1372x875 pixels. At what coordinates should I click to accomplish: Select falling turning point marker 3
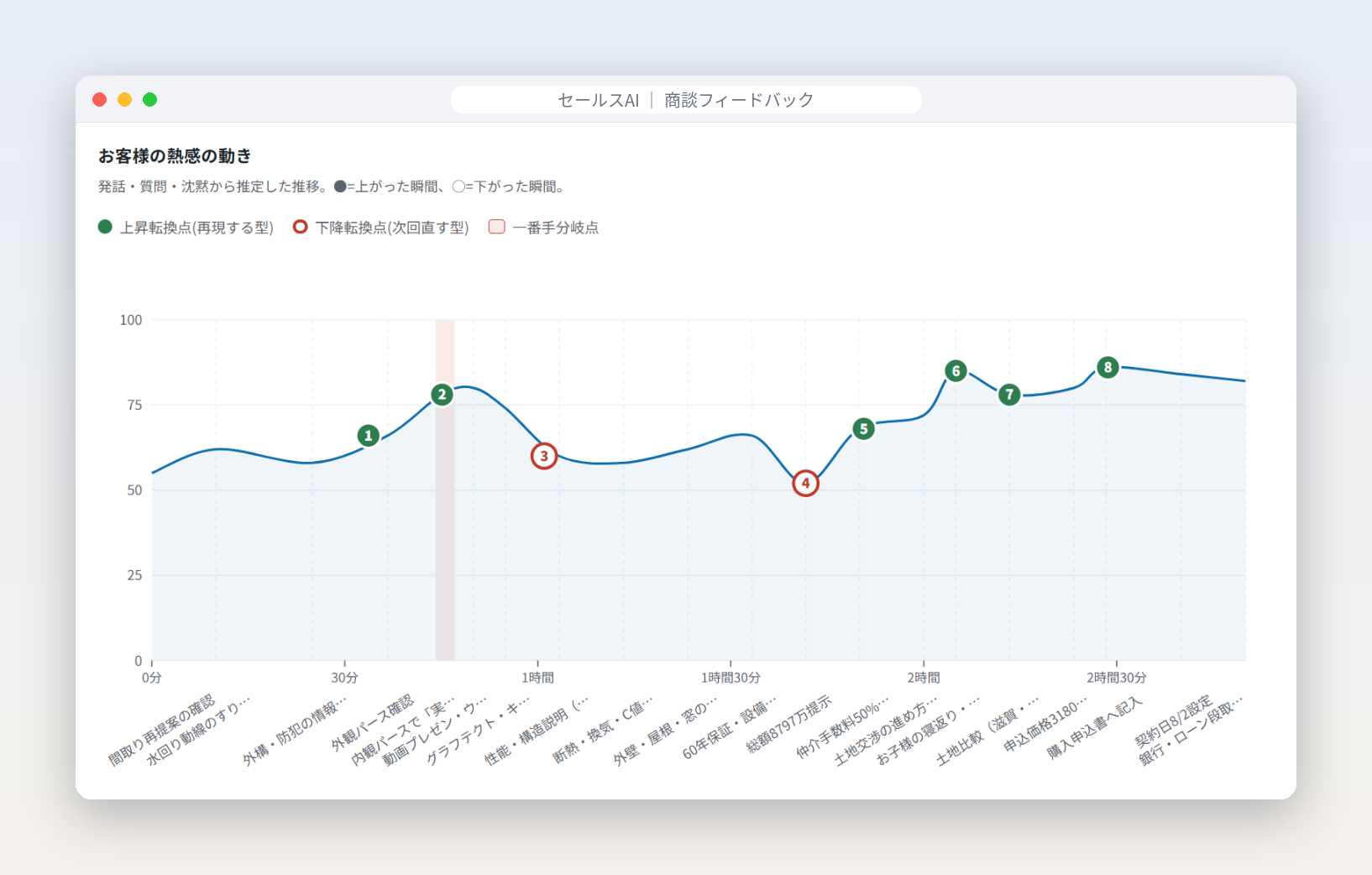coord(544,456)
